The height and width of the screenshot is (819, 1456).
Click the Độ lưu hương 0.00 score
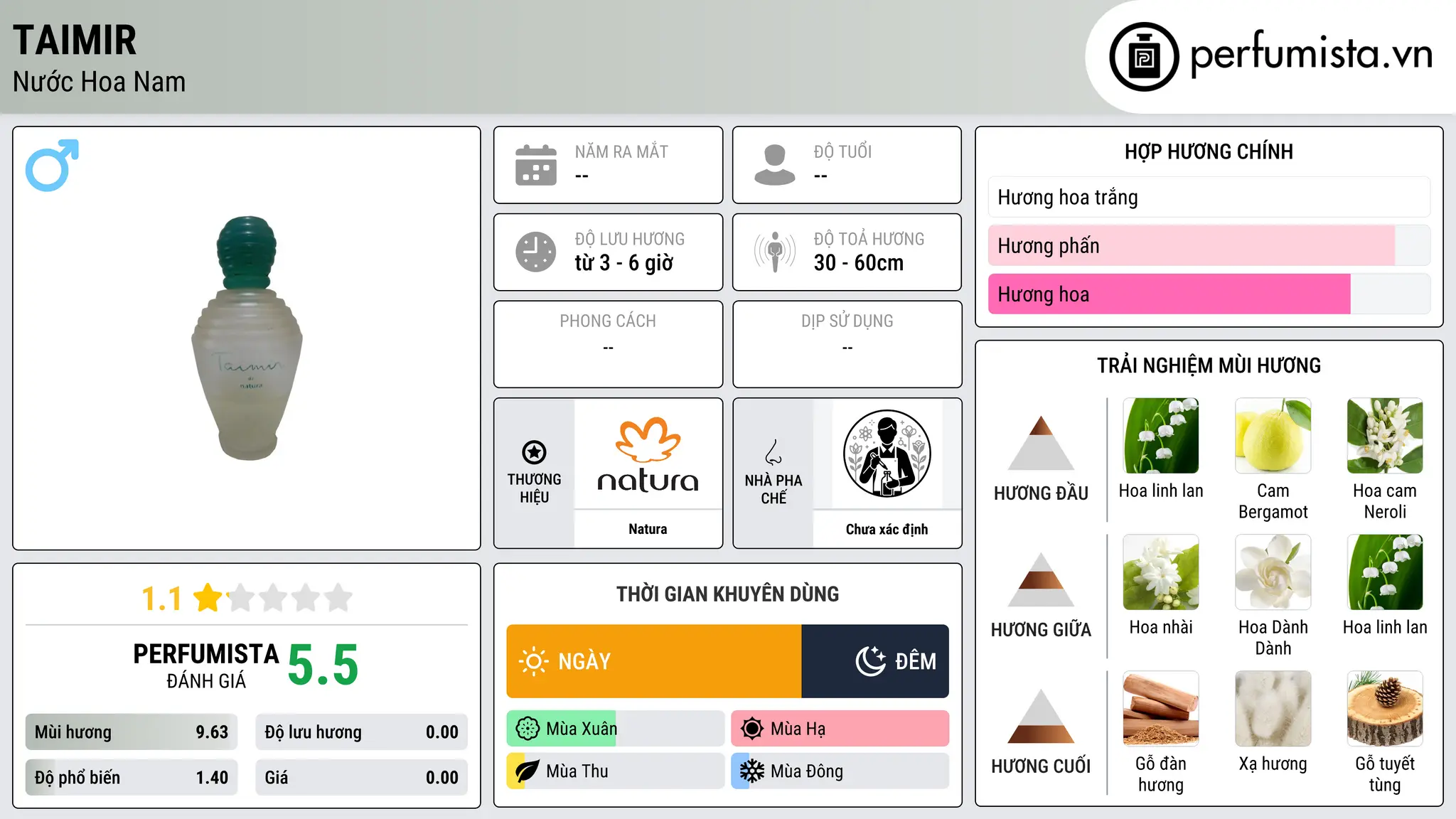click(x=362, y=732)
